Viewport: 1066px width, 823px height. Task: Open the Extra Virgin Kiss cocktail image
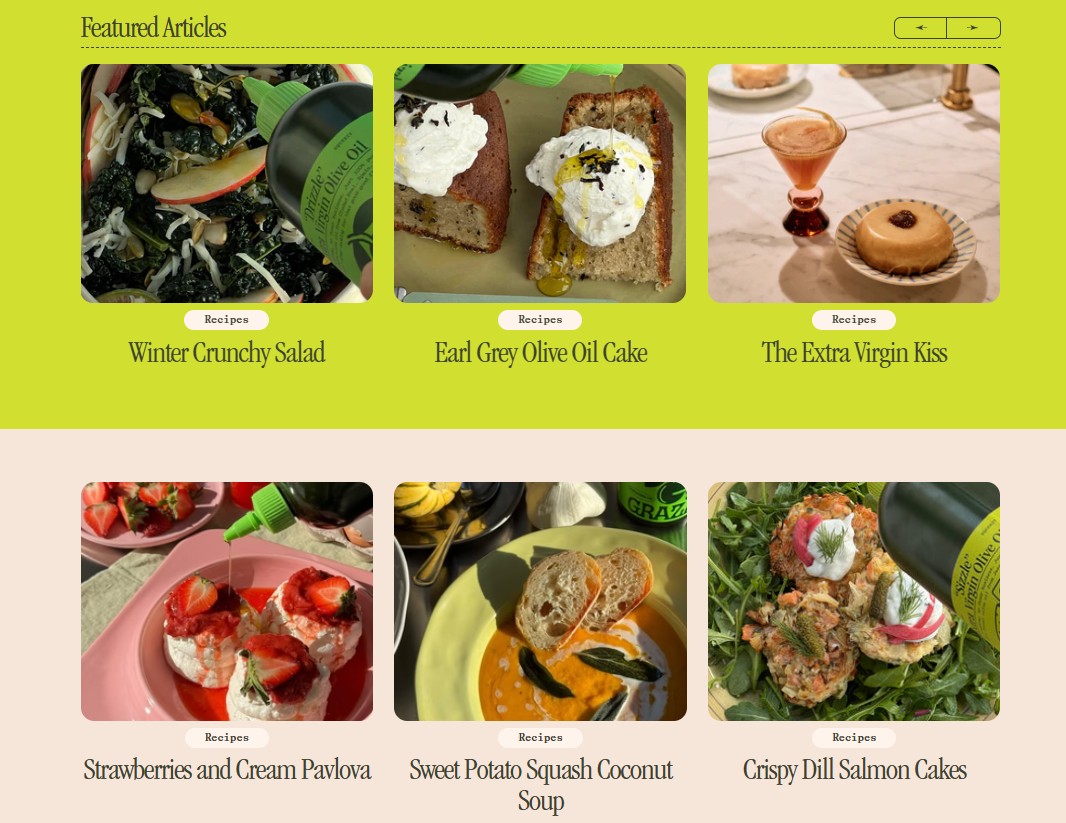[x=854, y=183]
